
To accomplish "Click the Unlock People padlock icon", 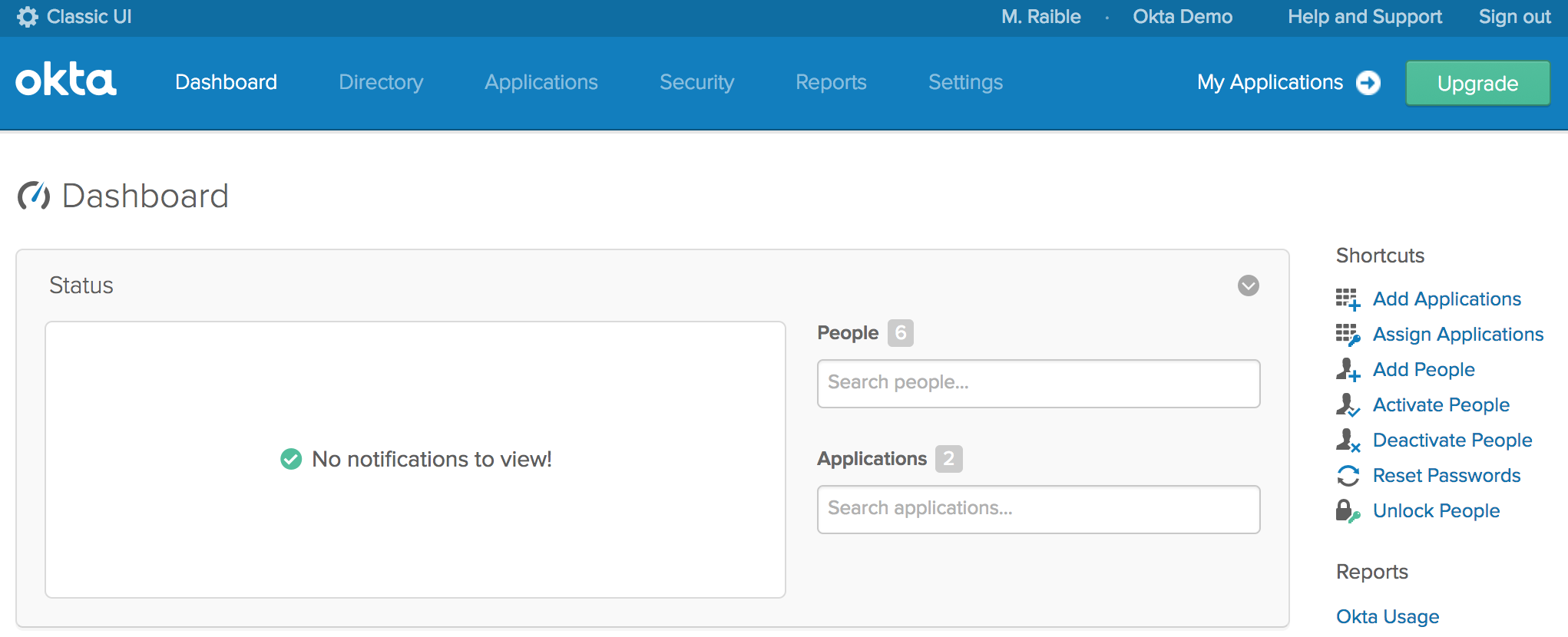I will tap(1348, 511).
